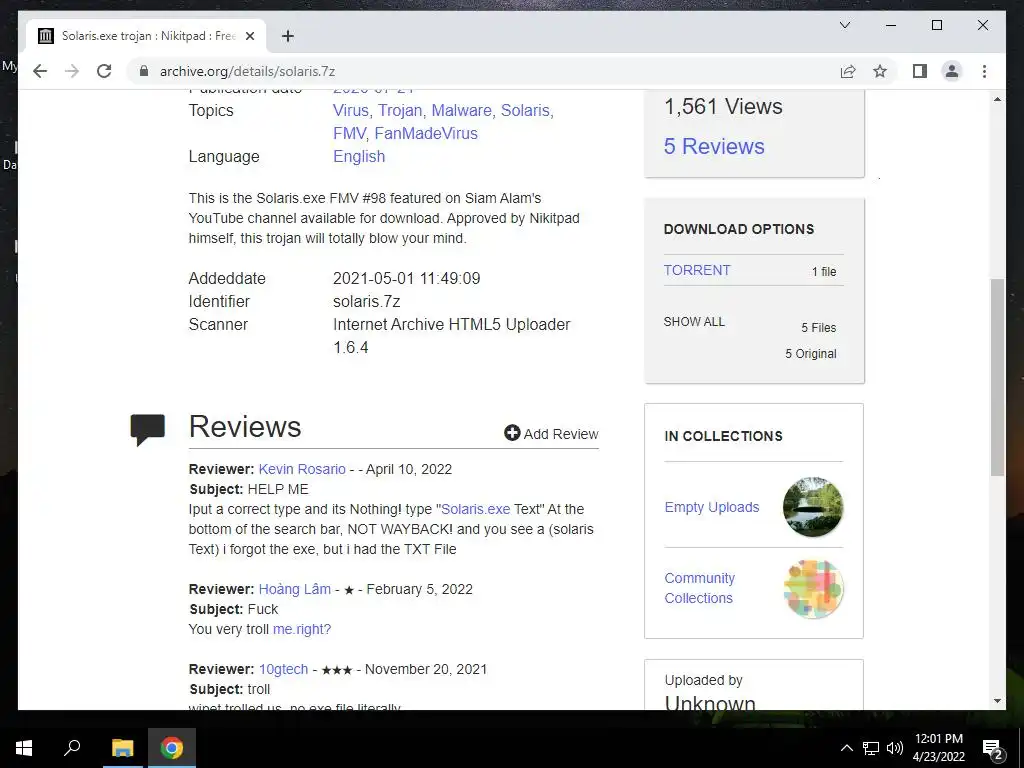Viewport: 1024px width, 768px height.
Task: Click the Solaris.exe link in review
Action: (x=475, y=509)
